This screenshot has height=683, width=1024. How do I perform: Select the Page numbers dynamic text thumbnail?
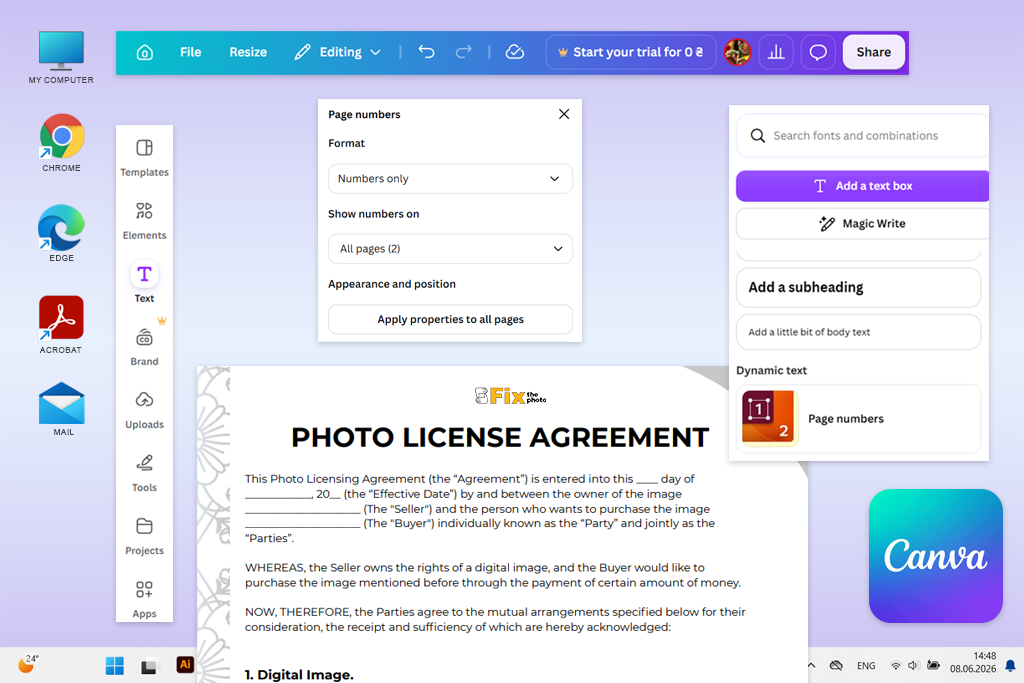769,419
